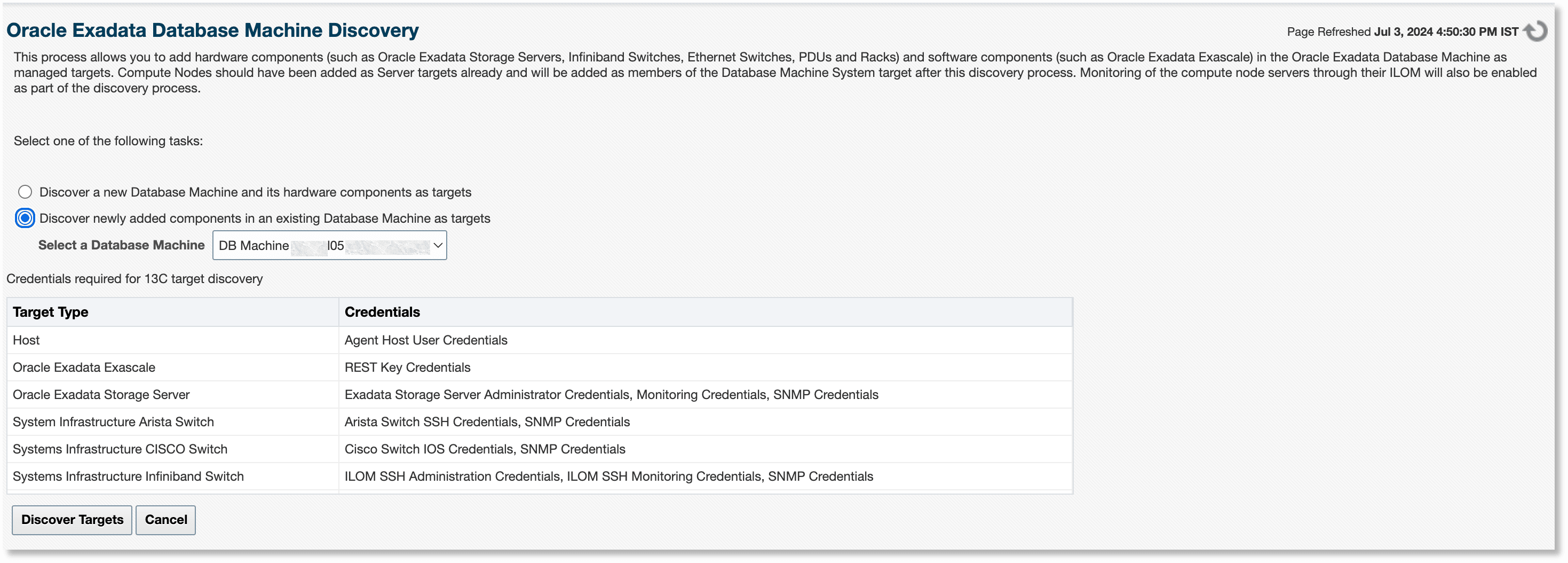Click the Cancel button
Image resolution: width=1568 pixels, height=563 pixels.
(165, 520)
